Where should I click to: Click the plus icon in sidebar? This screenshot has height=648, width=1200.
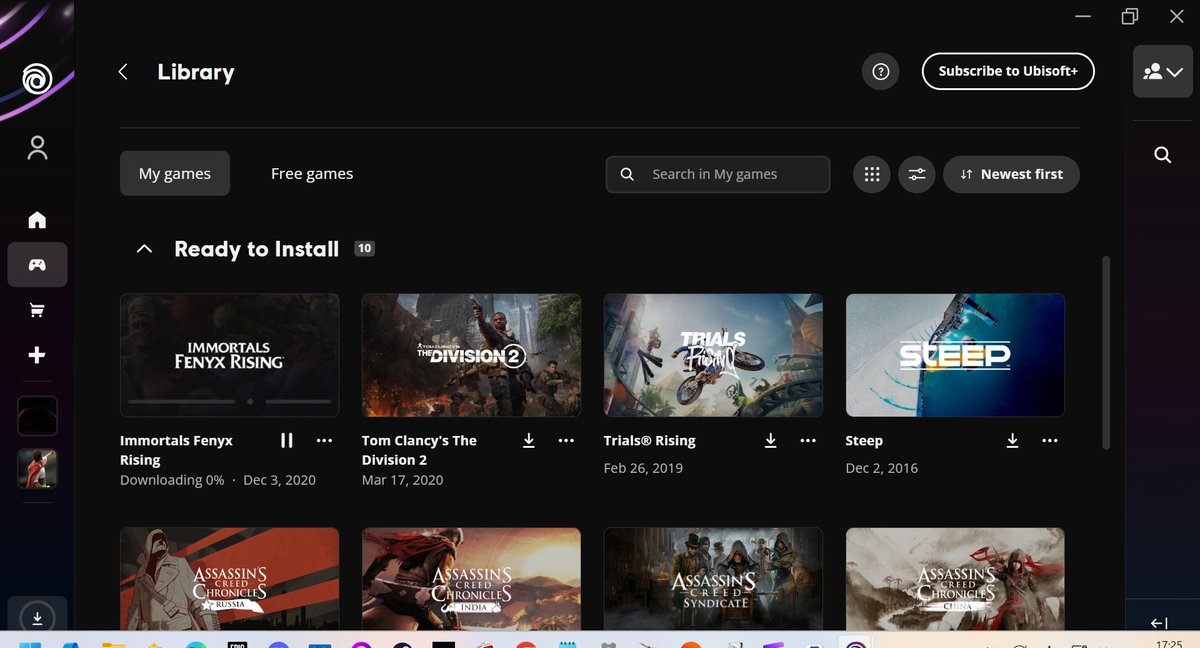(x=37, y=355)
